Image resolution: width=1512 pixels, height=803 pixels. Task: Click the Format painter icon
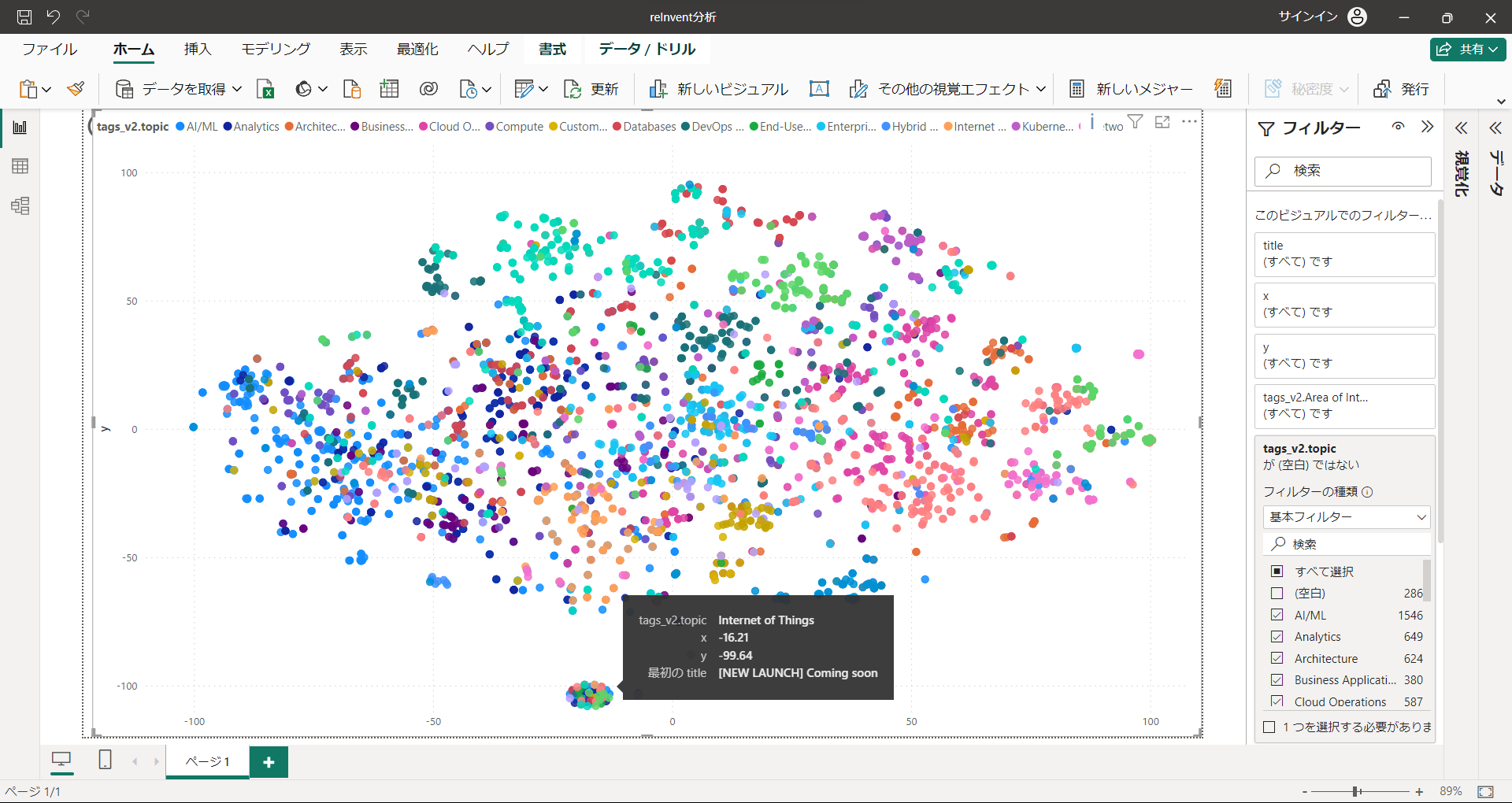[x=76, y=89]
